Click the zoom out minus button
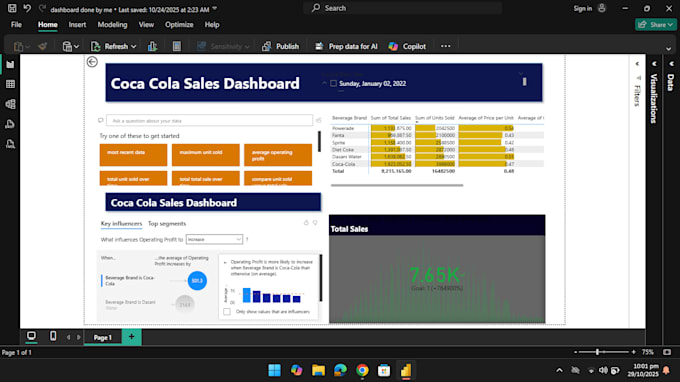This screenshot has width=680, height=382. [x=575, y=352]
